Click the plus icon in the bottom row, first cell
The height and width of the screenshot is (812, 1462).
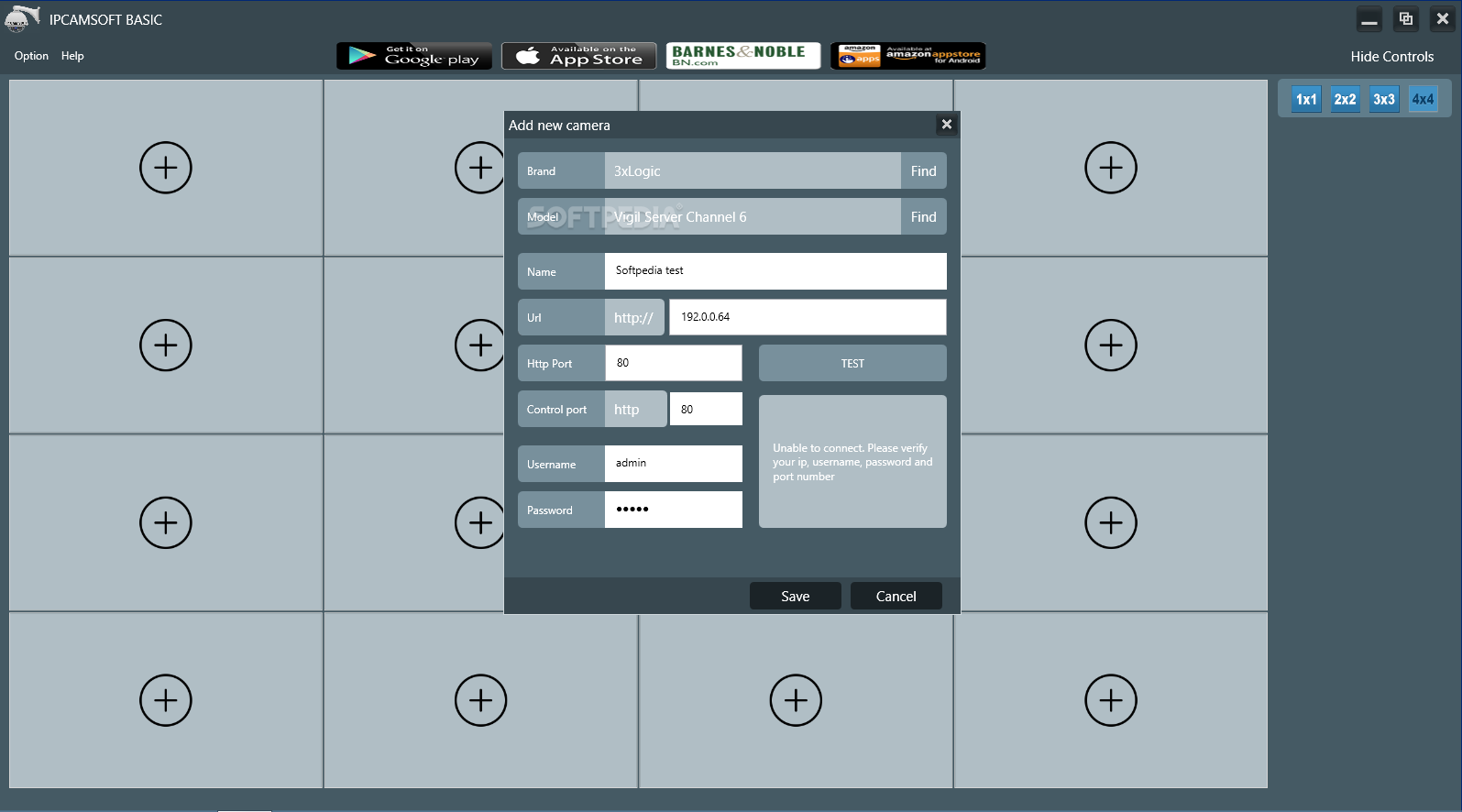[x=166, y=701]
